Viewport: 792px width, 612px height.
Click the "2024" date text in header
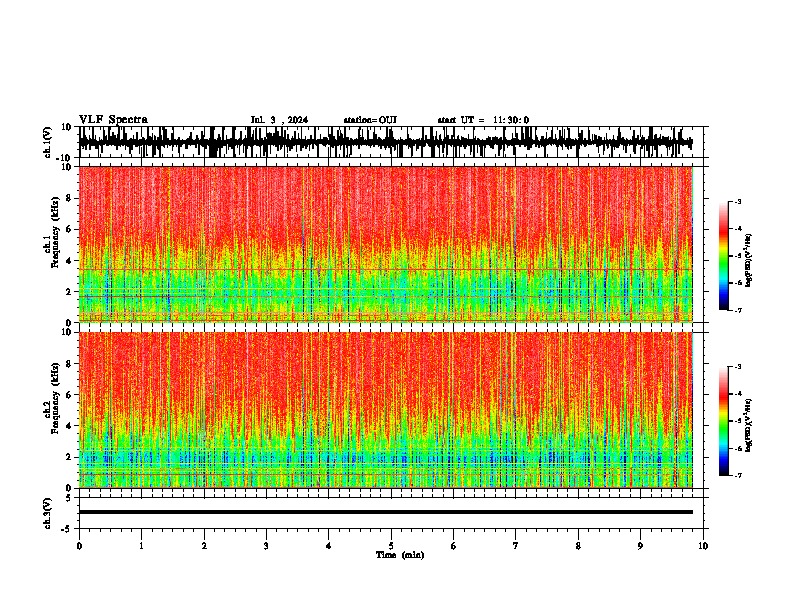[x=298, y=120]
